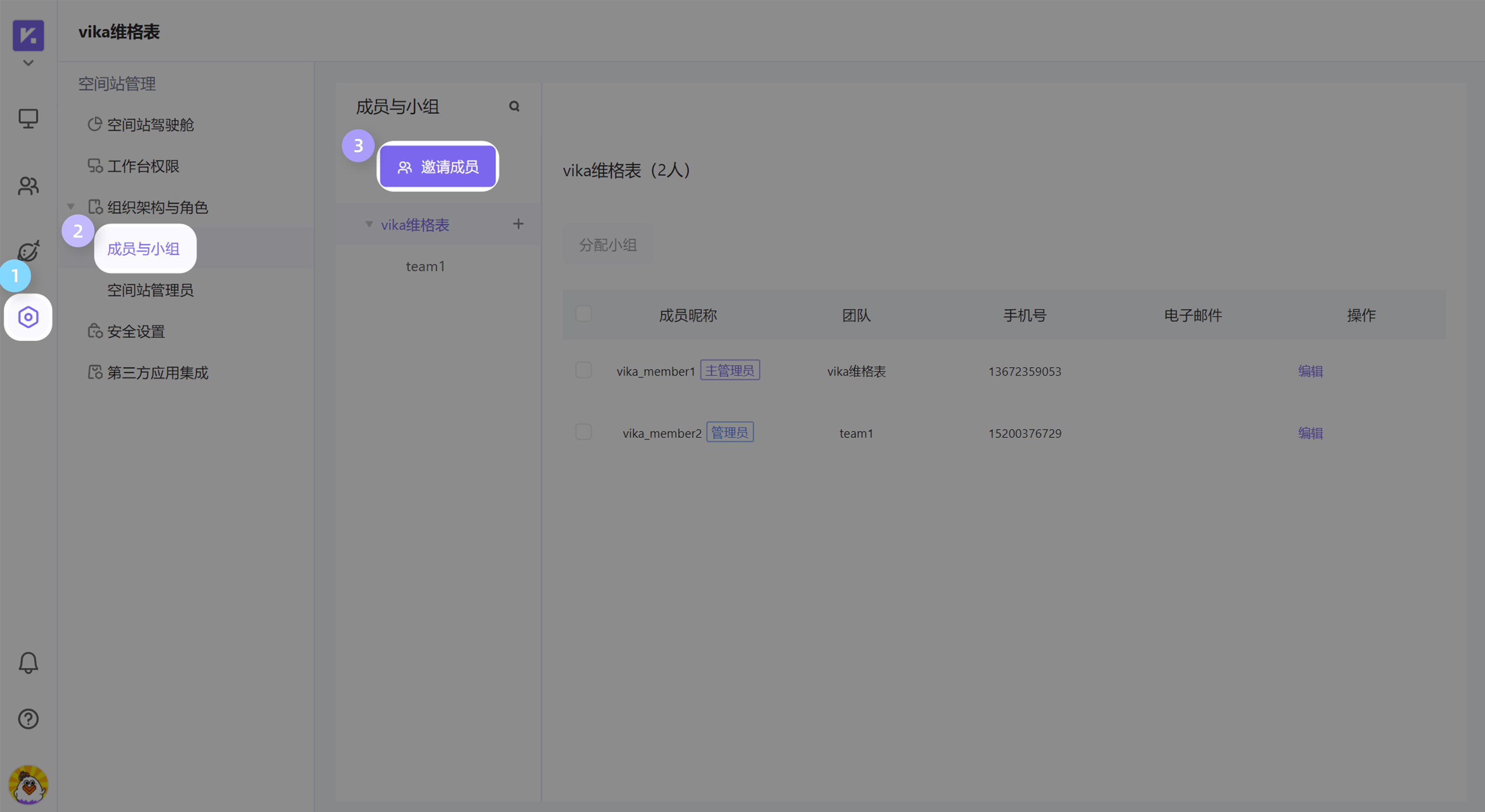This screenshot has height=812, width=1485.
Task: Open the 安全设置 menu item
Action: [x=137, y=331]
